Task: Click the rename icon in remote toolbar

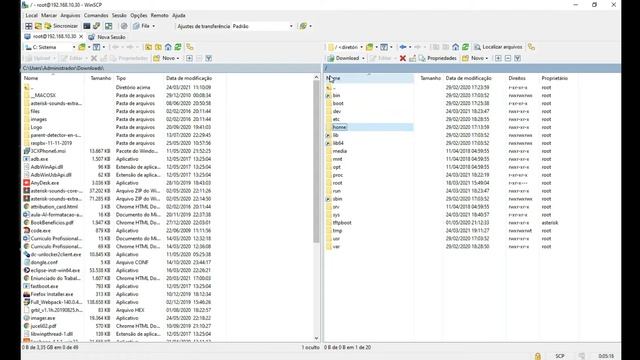Action: tap(413, 58)
